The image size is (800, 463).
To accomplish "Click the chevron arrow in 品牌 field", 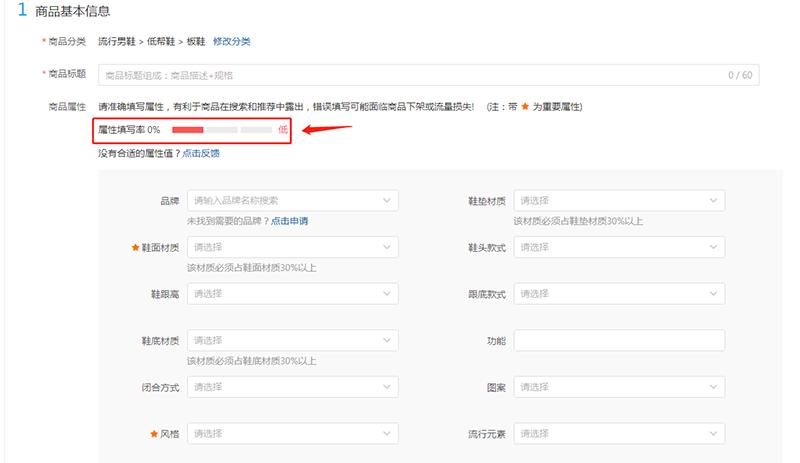I will point(387,201).
